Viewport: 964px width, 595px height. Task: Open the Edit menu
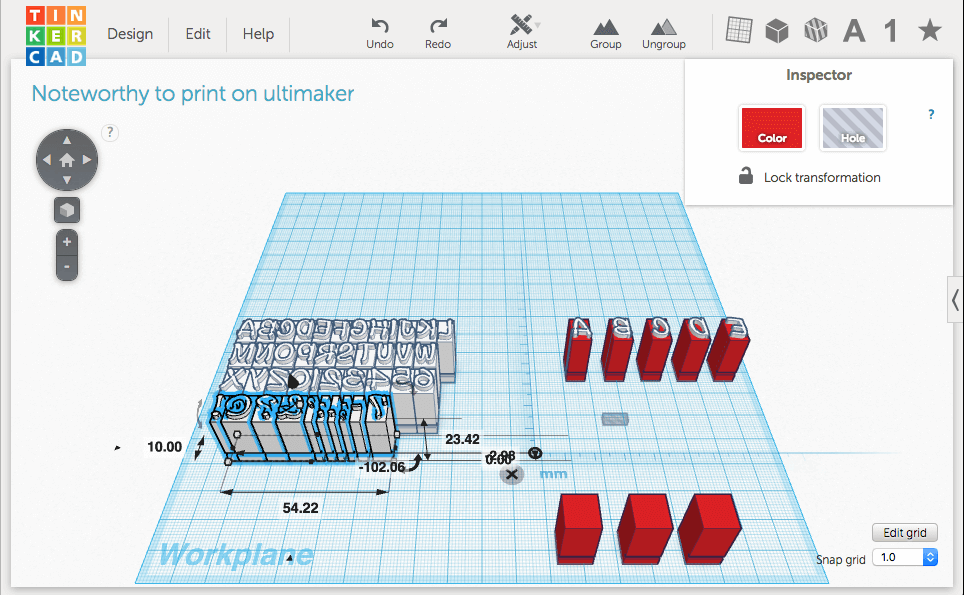(x=198, y=34)
